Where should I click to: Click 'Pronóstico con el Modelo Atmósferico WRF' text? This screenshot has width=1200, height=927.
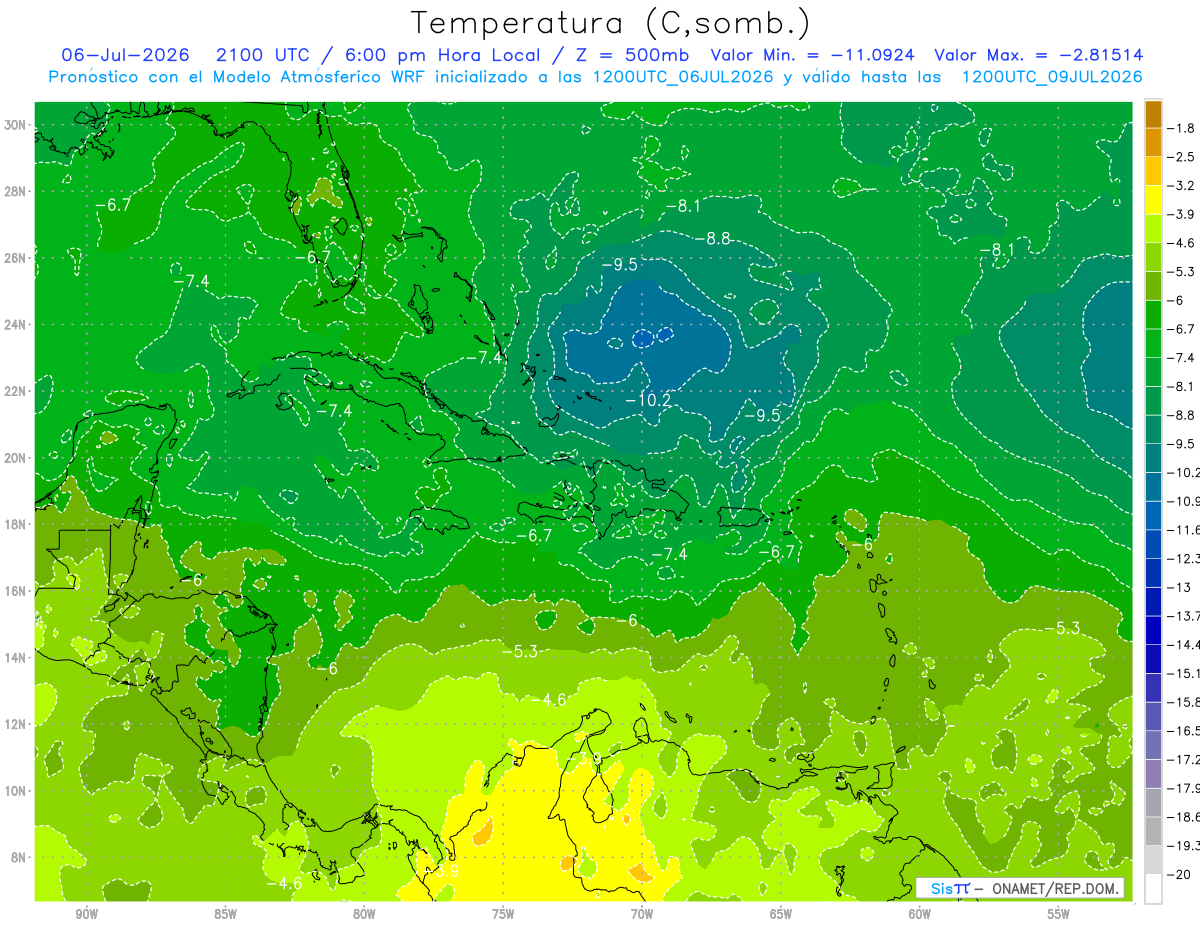[x=239, y=77]
